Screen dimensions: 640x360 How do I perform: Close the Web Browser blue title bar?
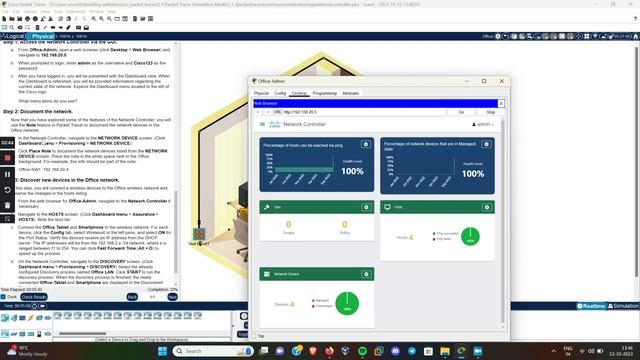[x=501, y=103]
